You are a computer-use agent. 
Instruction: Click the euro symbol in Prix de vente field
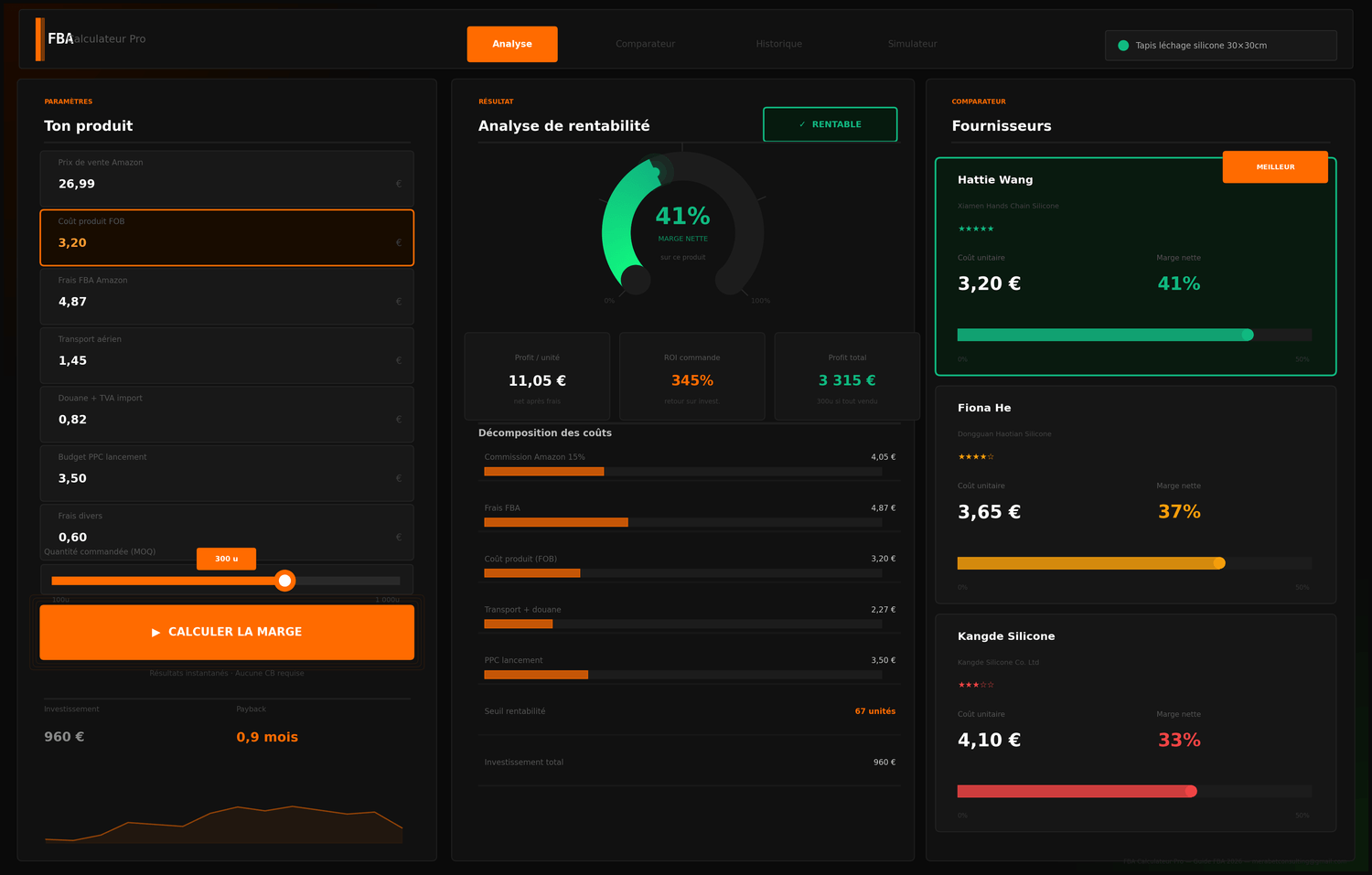click(x=399, y=184)
